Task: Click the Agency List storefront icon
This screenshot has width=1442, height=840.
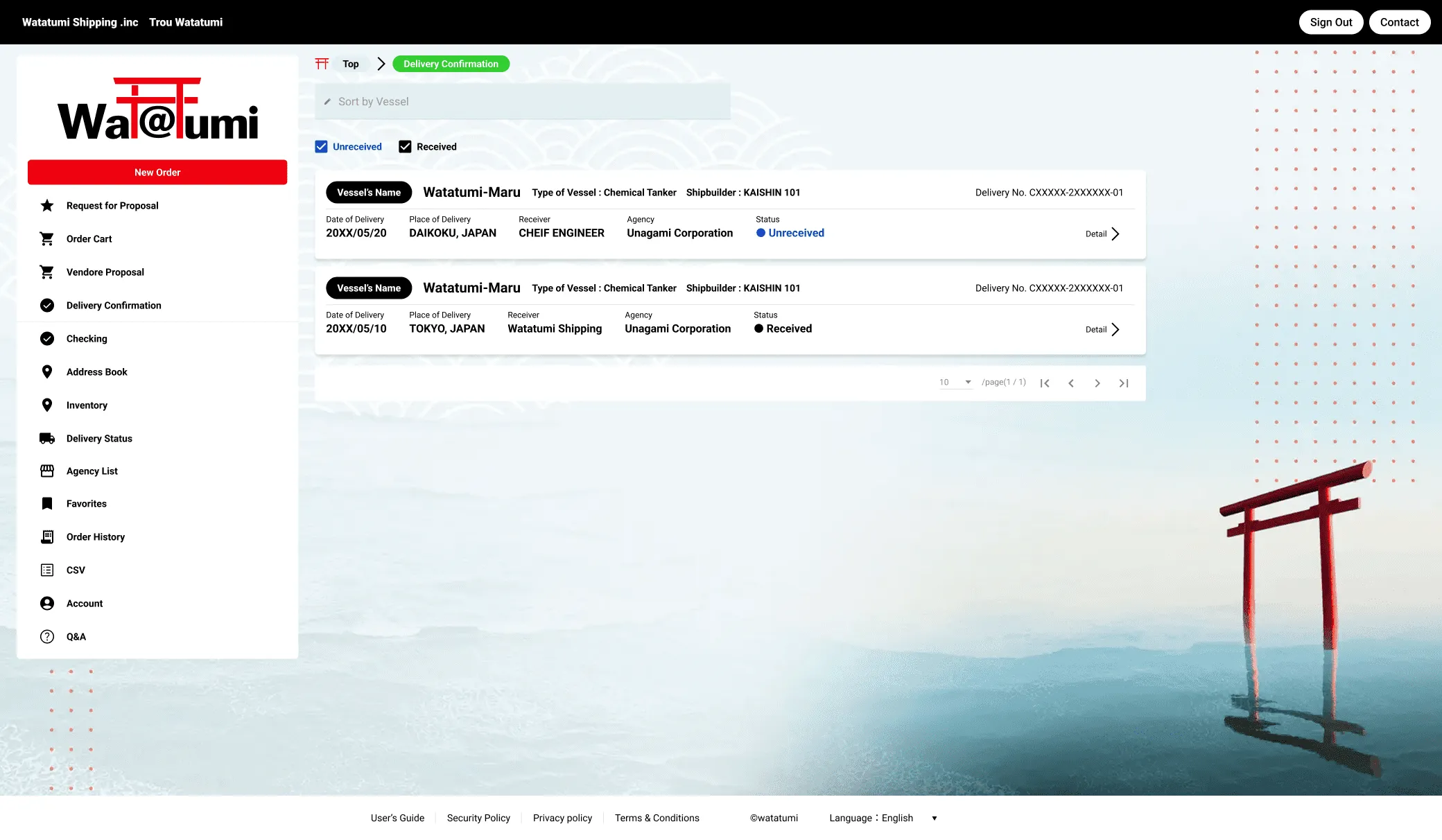Action: coord(47,471)
